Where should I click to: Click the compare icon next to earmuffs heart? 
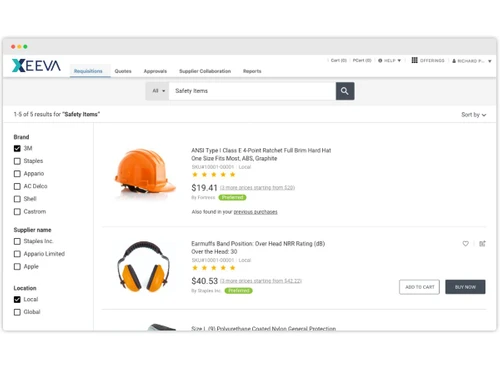482,244
